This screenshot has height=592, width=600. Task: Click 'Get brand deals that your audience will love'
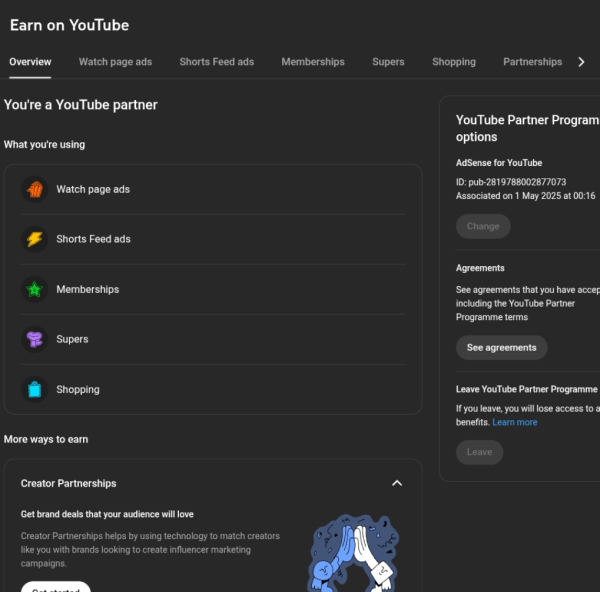coord(107,514)
